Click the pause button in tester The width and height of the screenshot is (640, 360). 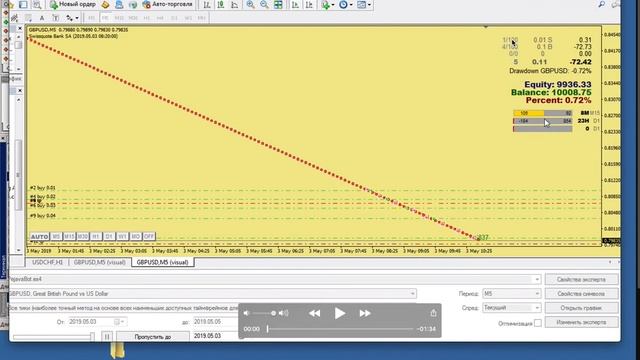[107, 337]
